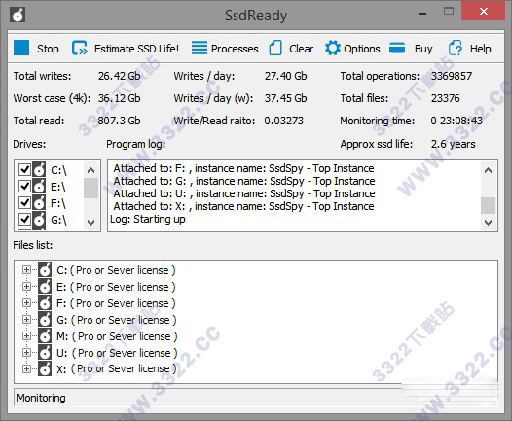Click the Buy toolbar label
Viewport: 512px width, 421px height.
tap(423, 49)
